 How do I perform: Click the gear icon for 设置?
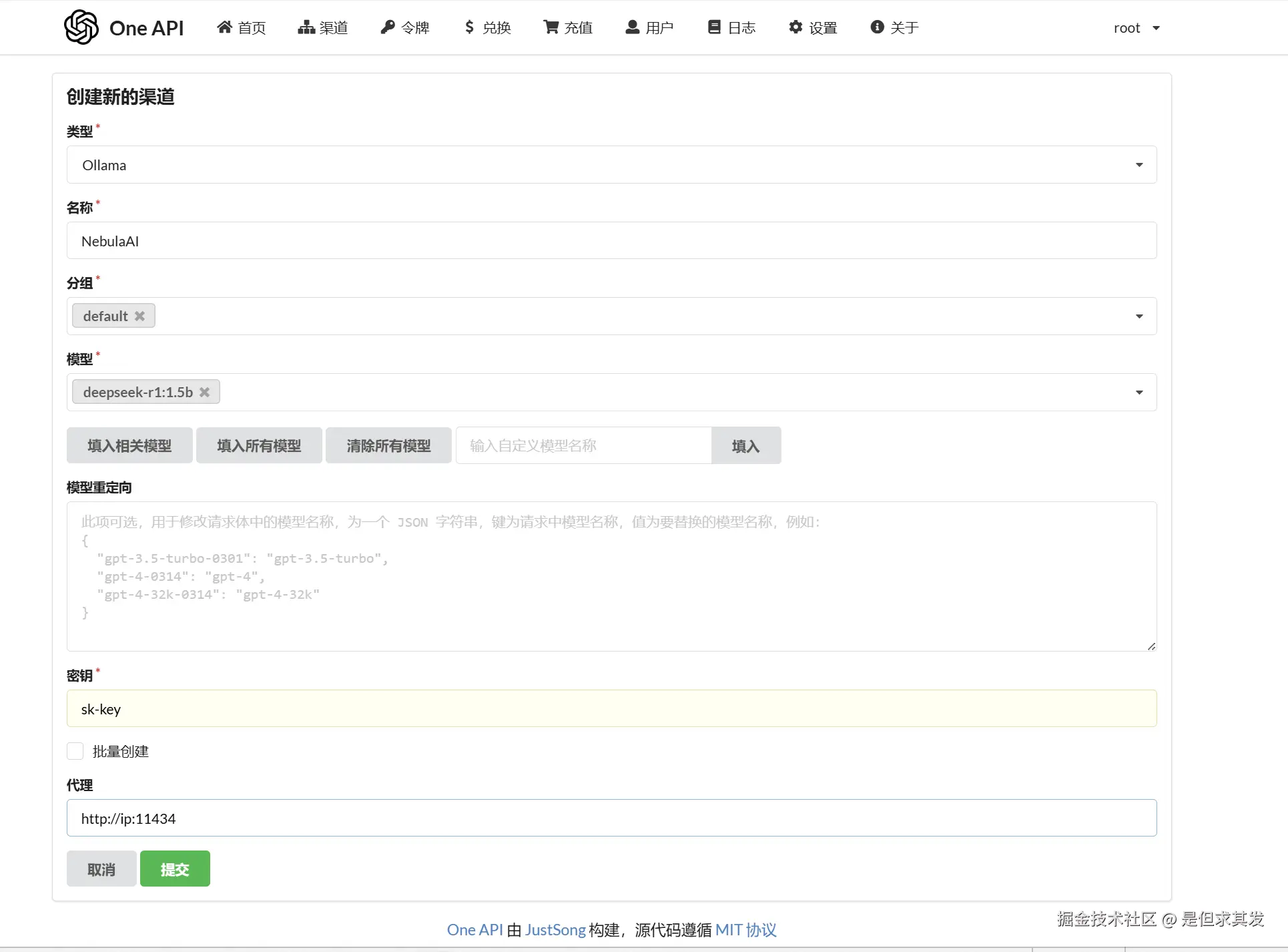coord(795,27)
